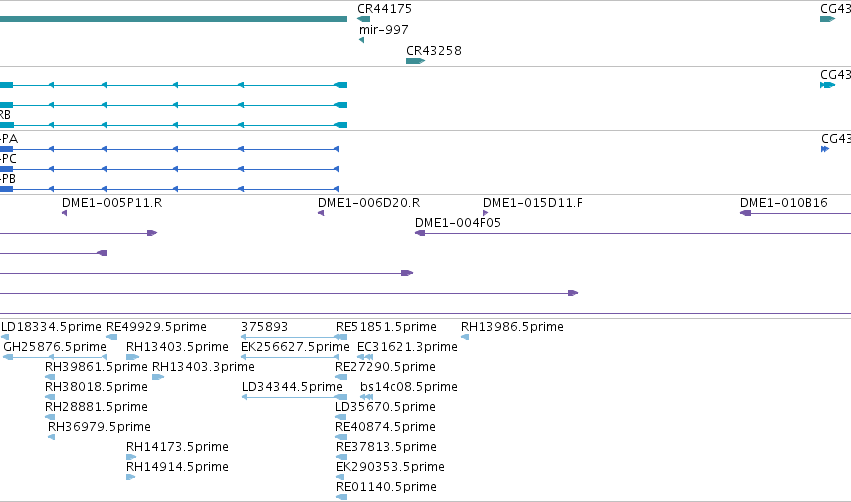Click the DME1-015D11.F purple arrowhead
851x502 pixels.
pos(485,213)
